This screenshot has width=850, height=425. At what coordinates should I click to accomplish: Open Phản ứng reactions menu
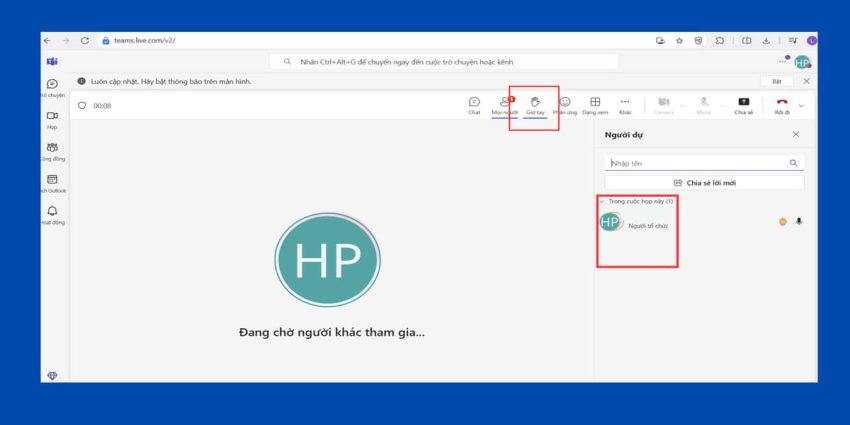(565, 105)
